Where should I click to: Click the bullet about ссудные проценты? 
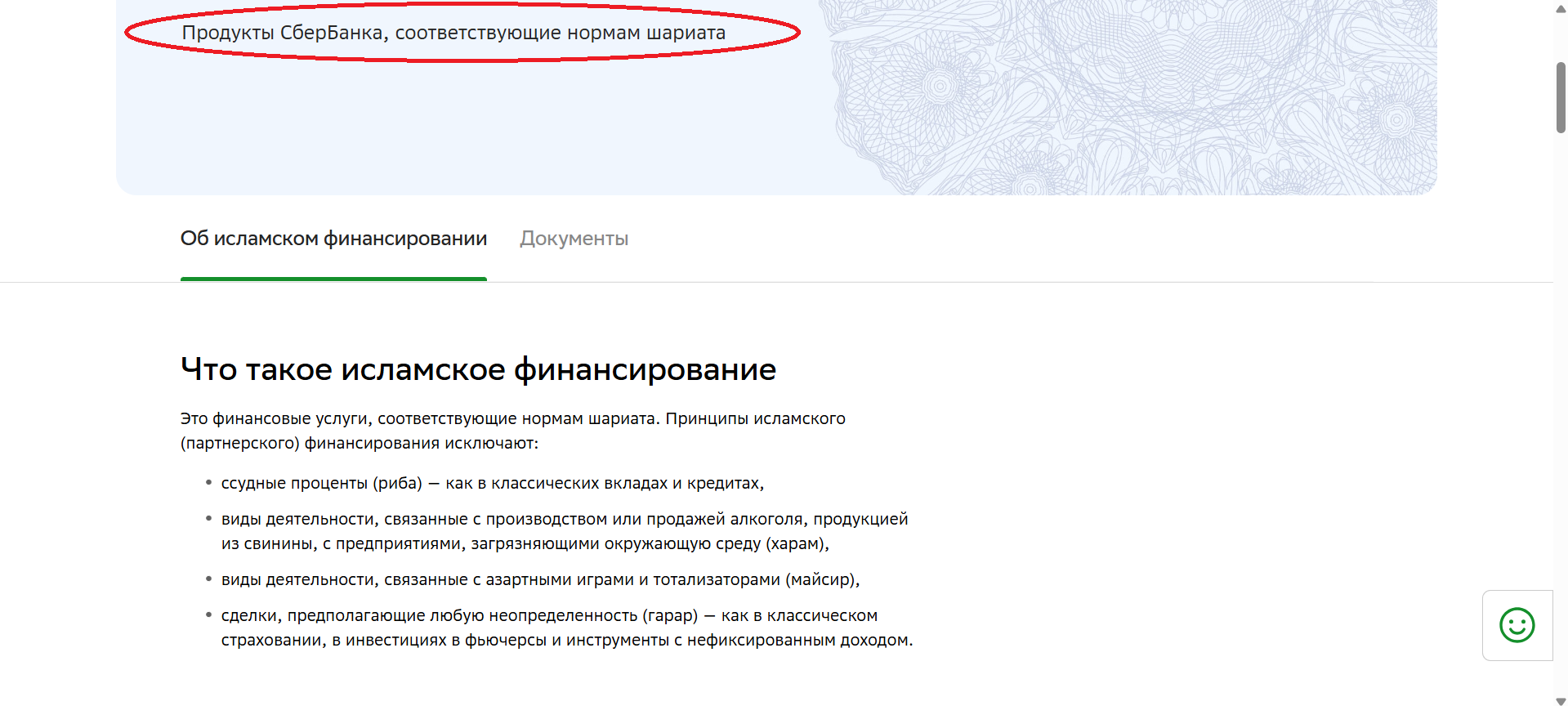(492, 484)
